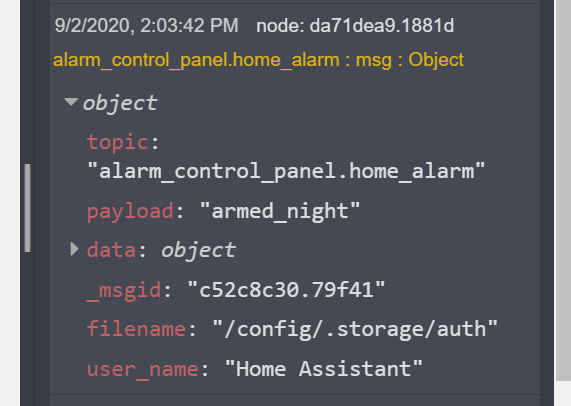Click the left vertical scrollbar thumb
This screenshot has height=406, width=571.
pyautogui.click(x=27, y=208)
